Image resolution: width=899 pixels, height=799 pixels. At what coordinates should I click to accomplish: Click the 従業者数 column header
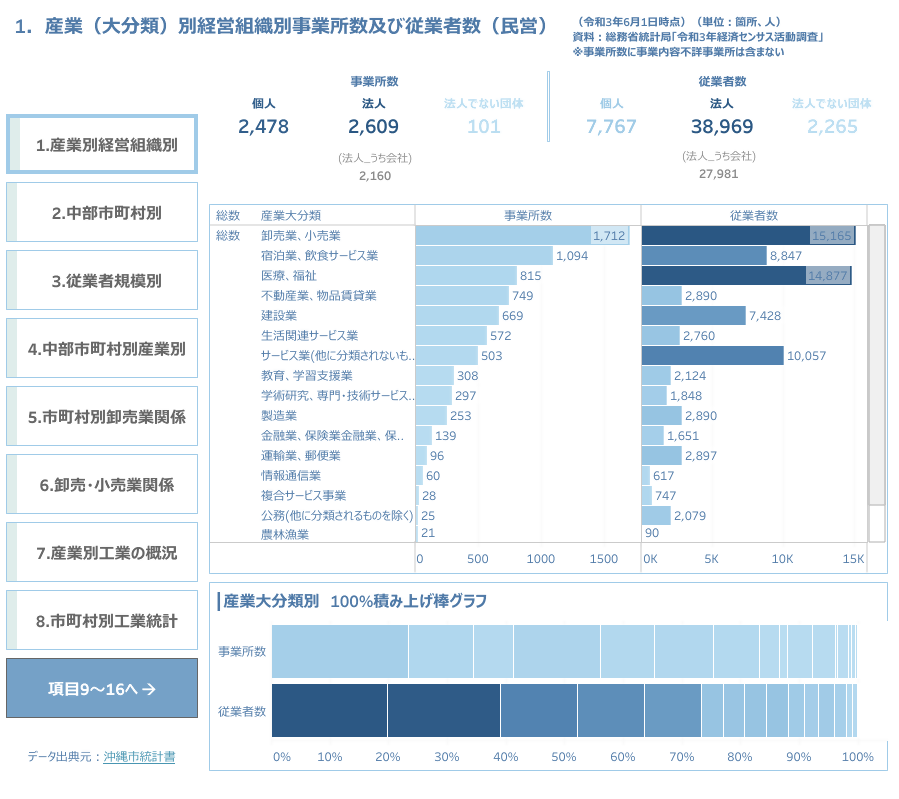click(x=753, y=215)
